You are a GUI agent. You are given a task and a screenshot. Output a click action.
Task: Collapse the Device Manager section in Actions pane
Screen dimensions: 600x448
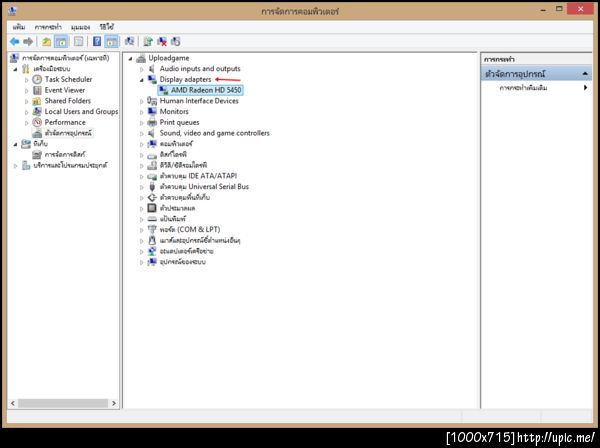(585, 73)
